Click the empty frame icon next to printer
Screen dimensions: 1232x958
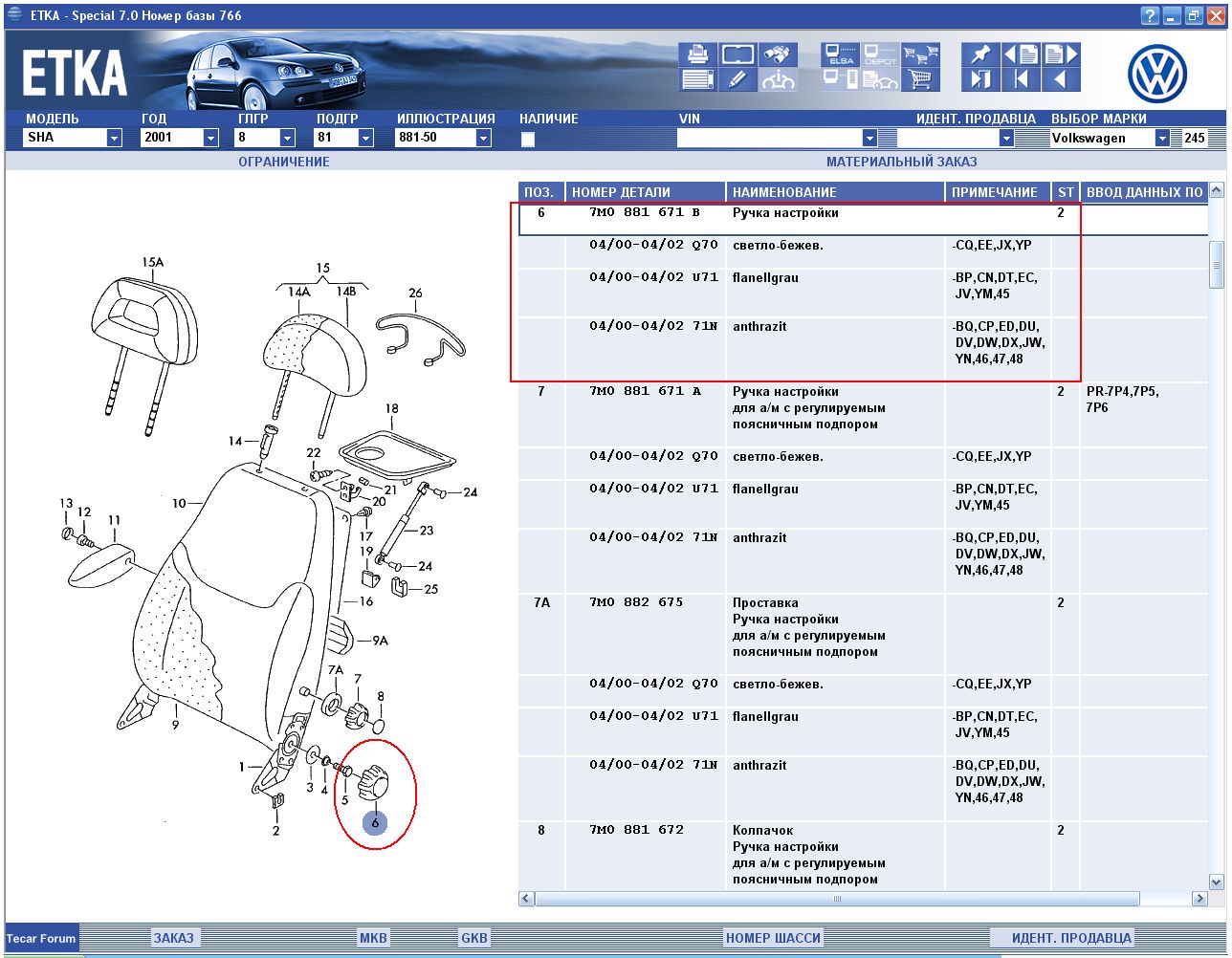pos(737,54)
